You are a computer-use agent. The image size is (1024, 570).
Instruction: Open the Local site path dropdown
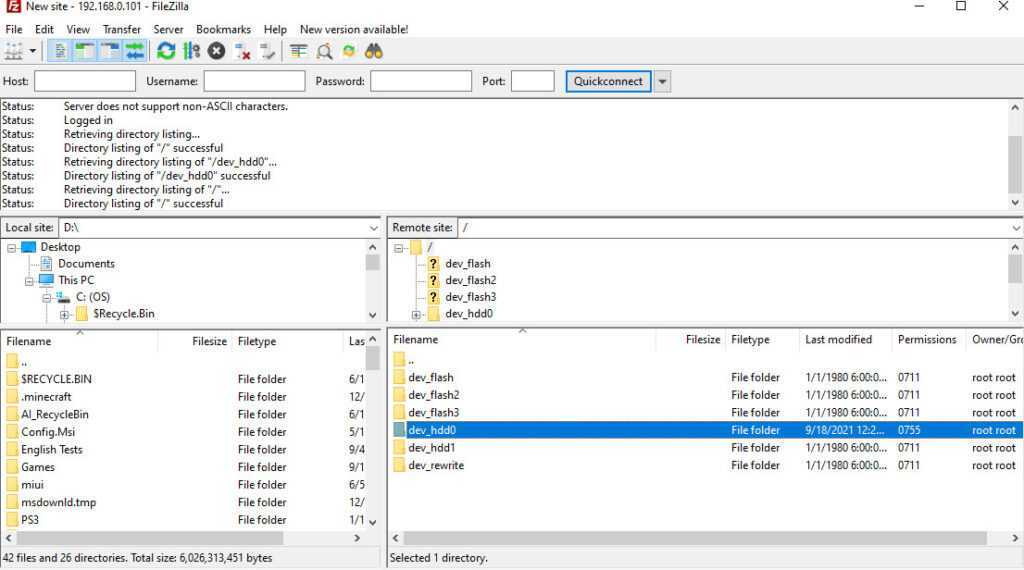[373, 228]
